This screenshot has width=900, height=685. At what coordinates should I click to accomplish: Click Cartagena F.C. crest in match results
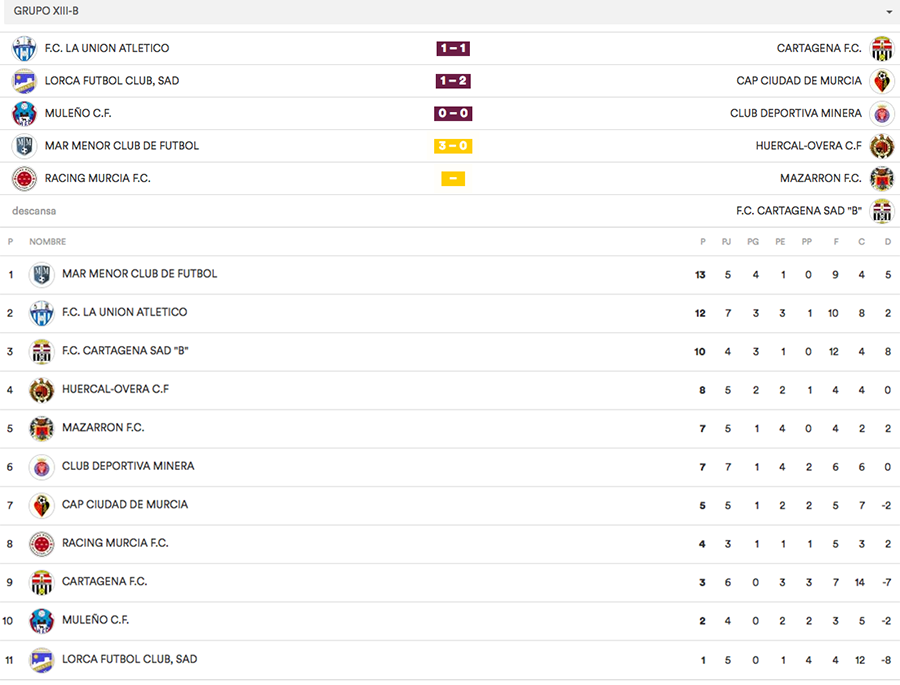881,48
